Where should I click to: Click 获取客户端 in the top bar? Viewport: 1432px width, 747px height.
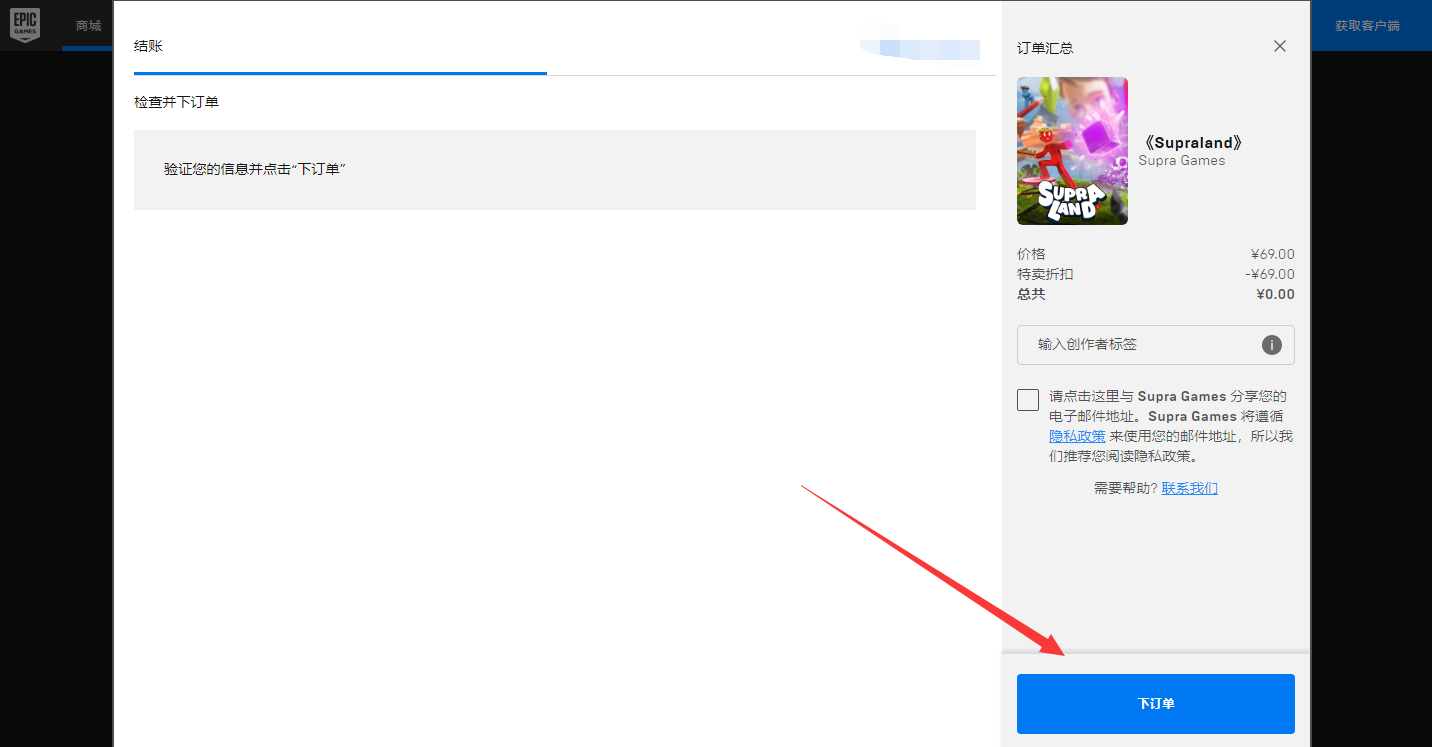[x=1367, y=25]
